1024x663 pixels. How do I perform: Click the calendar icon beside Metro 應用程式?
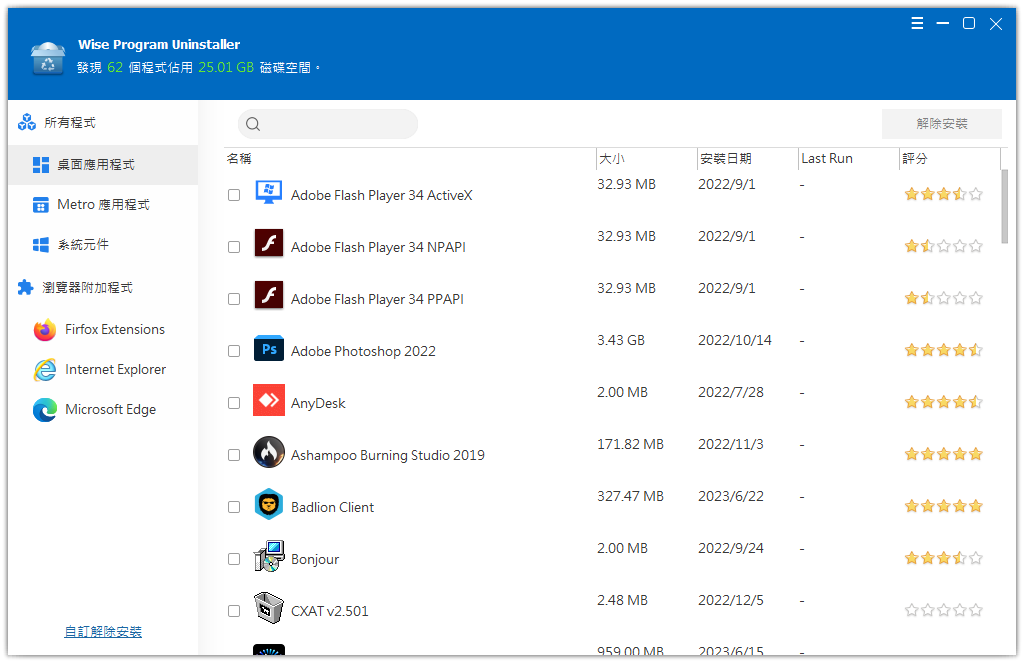(40, 205)
